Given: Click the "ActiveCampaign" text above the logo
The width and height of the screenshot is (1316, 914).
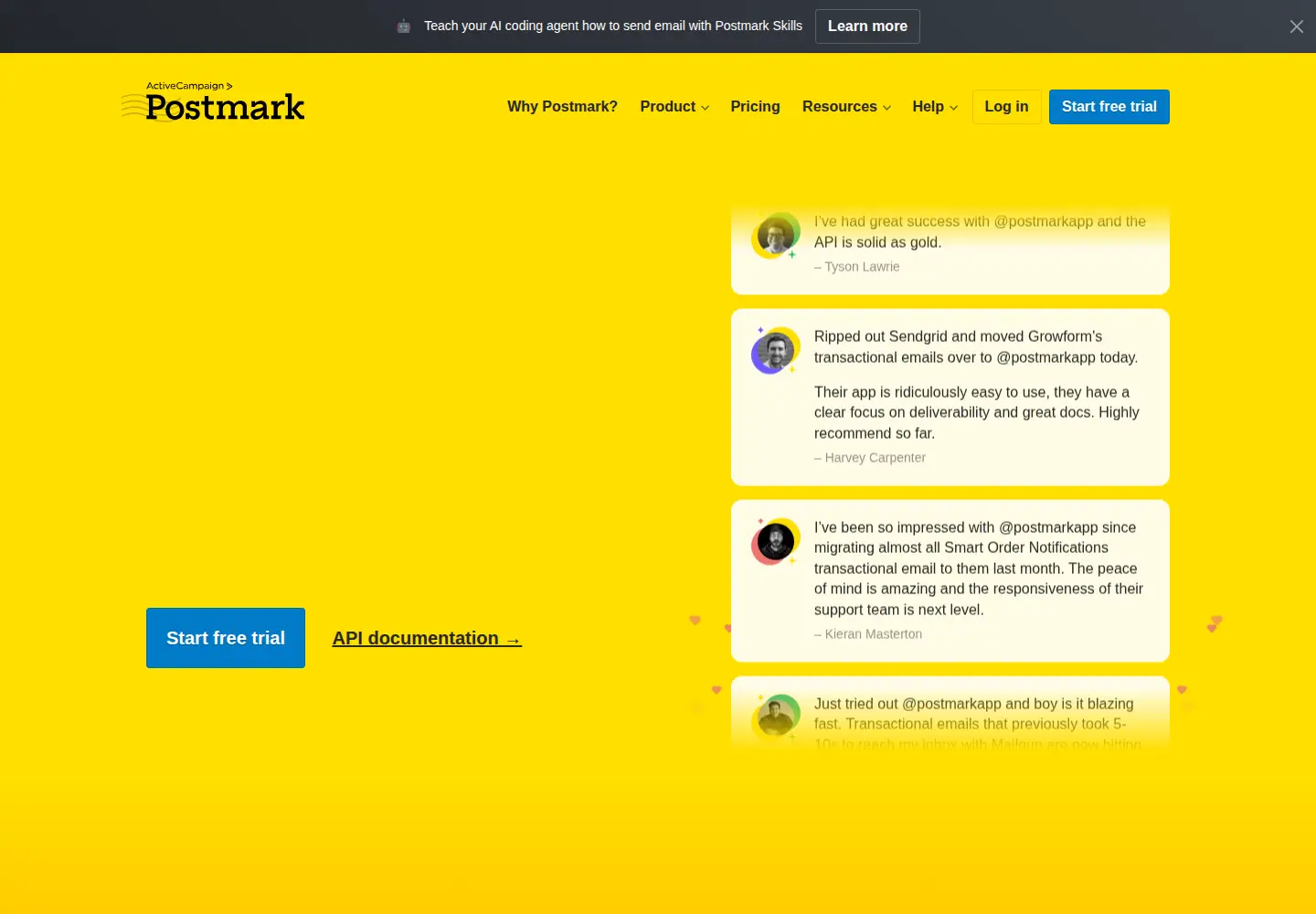Looking at the screenshot, I should click(x=185, y=86).
